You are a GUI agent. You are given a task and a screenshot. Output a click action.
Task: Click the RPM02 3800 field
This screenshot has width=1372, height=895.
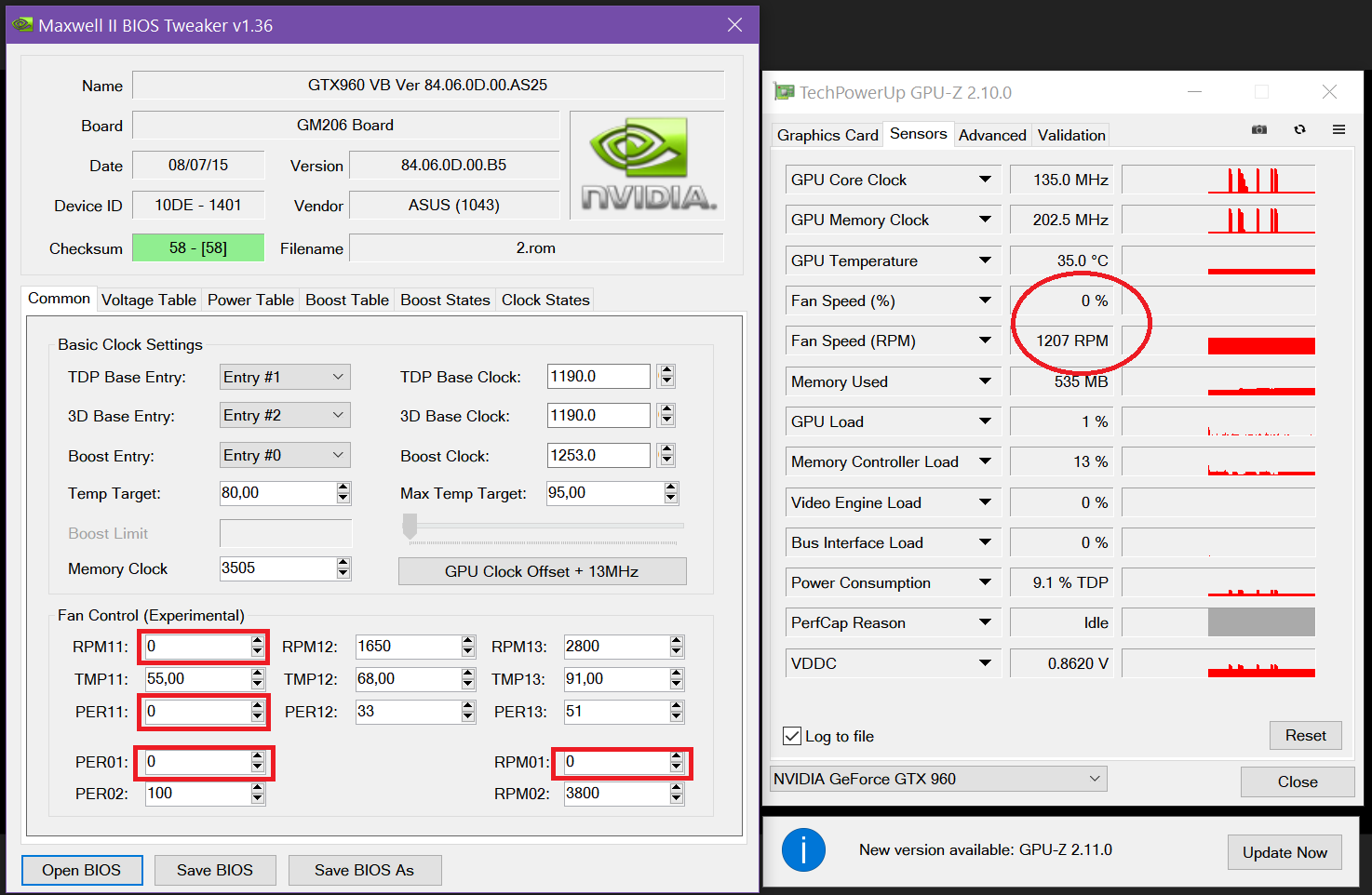616,793
